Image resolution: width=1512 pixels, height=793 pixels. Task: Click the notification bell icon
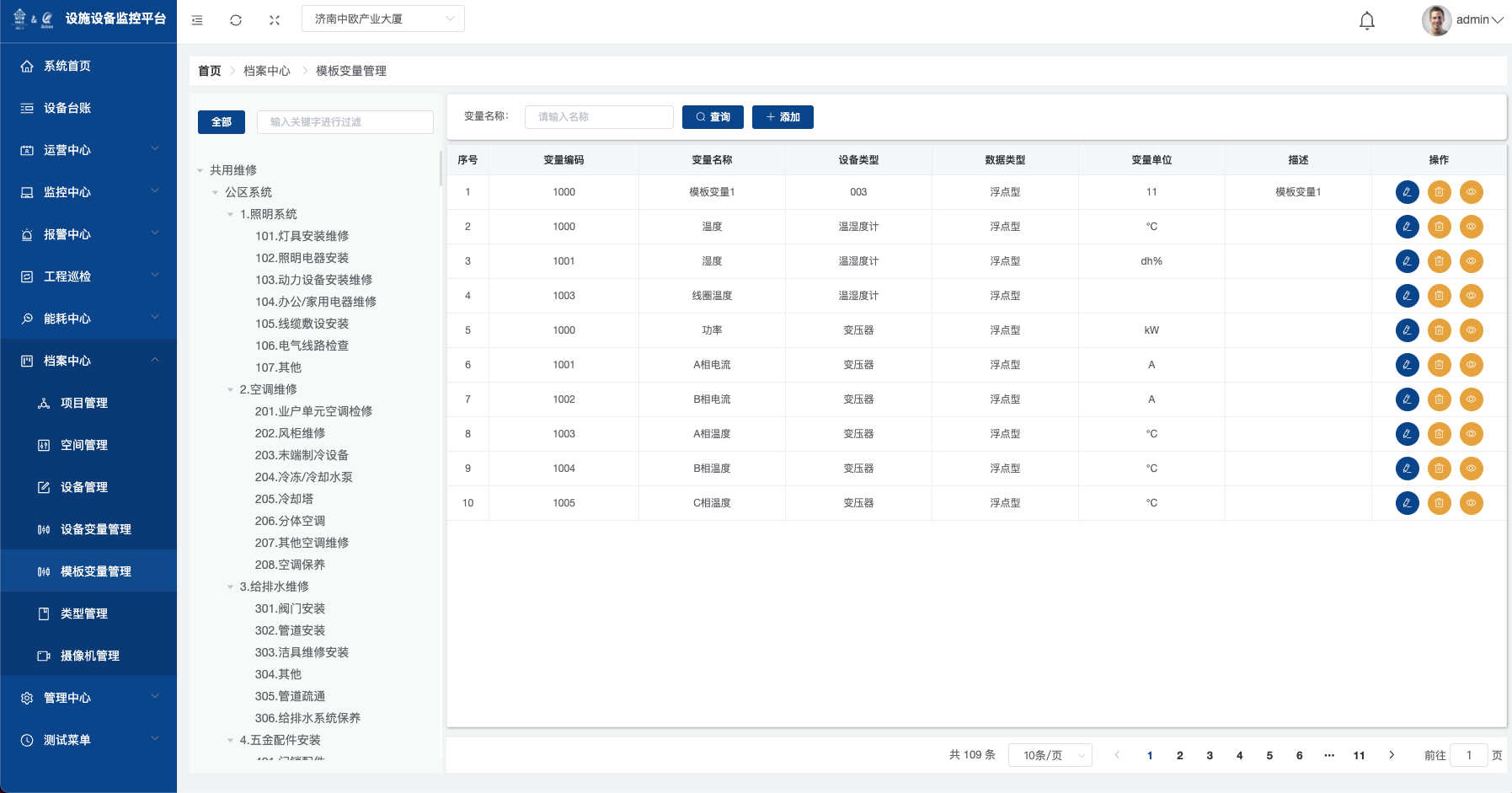(x=1366, y=20)
